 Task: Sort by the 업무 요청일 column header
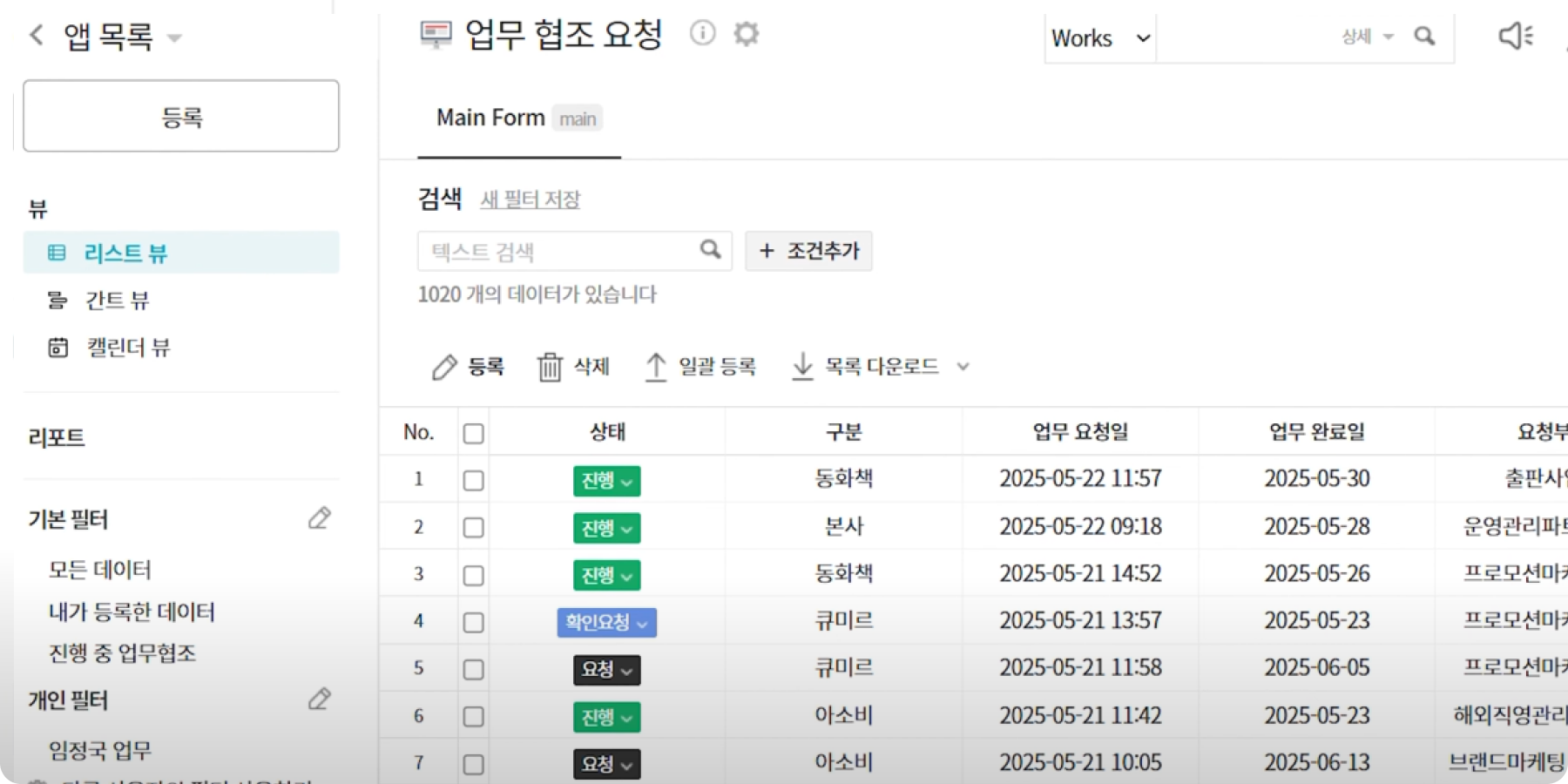click(1080, 431)
